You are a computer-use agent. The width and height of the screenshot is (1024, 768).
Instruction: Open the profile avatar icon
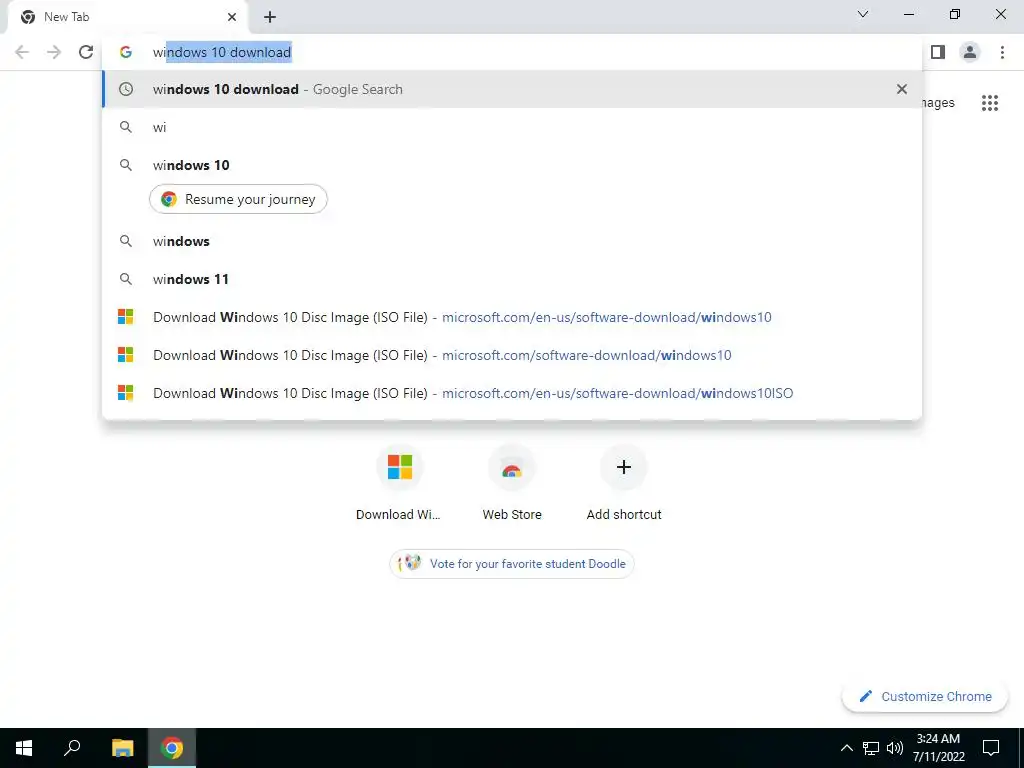(x=970, y=52)
